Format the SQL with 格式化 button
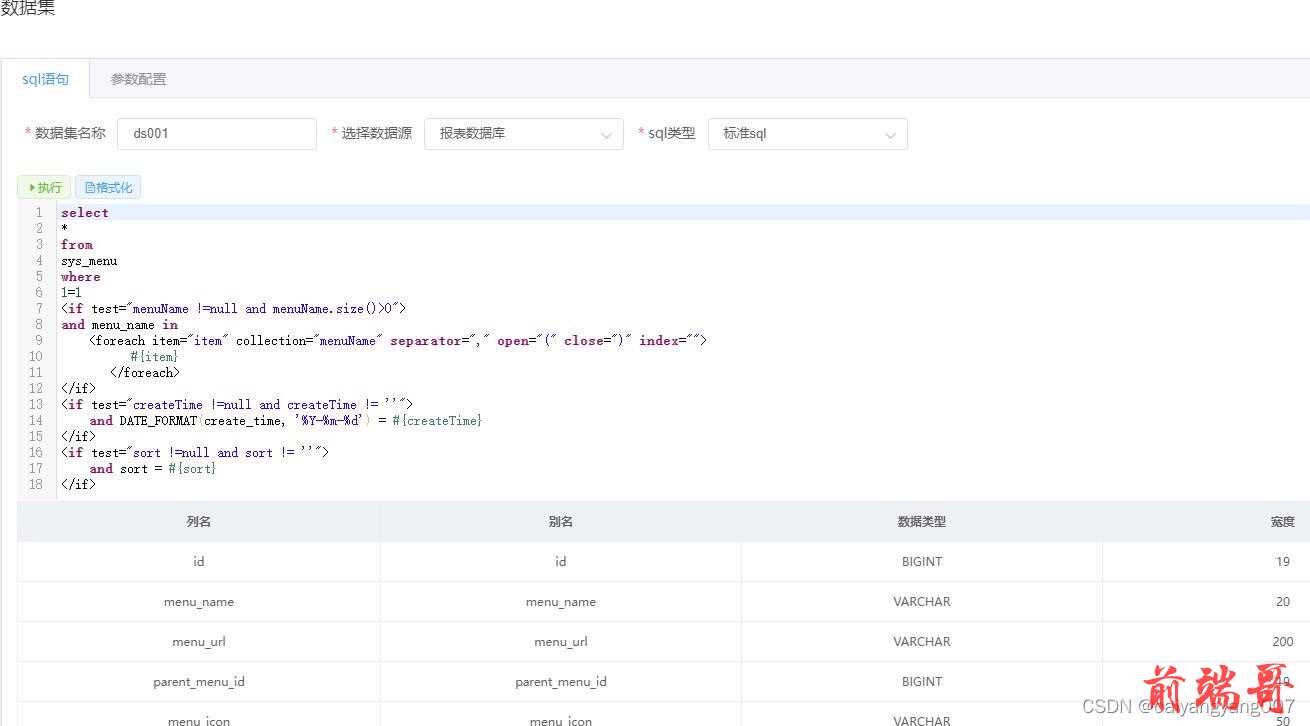Image resolution: width=1310 pixels, height=726 pixels. 108,187
